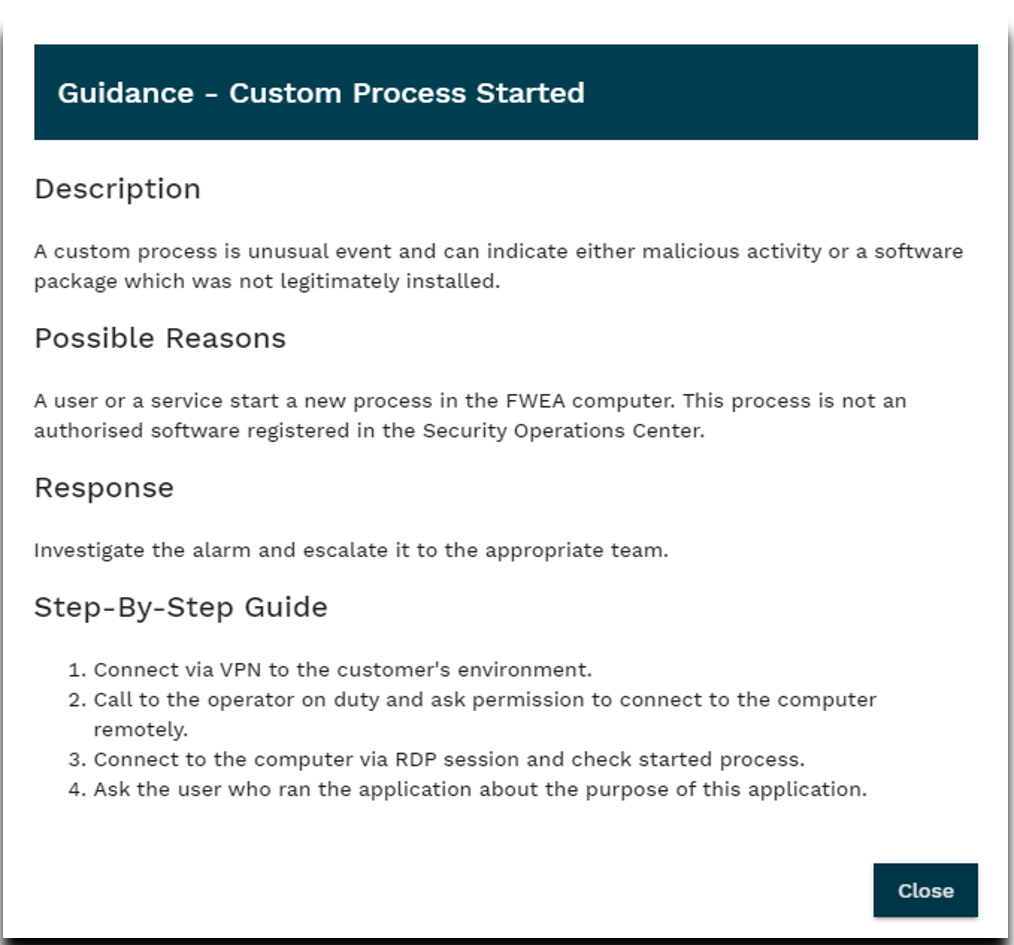This screenshot has width=1014, height=945.
Task: Click the paragraph about user or service starting process
Action: (470, 416)
